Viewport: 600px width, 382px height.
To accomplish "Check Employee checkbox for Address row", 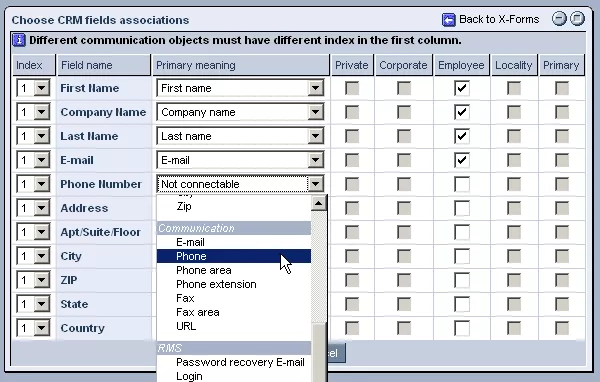I will point(462,208).
